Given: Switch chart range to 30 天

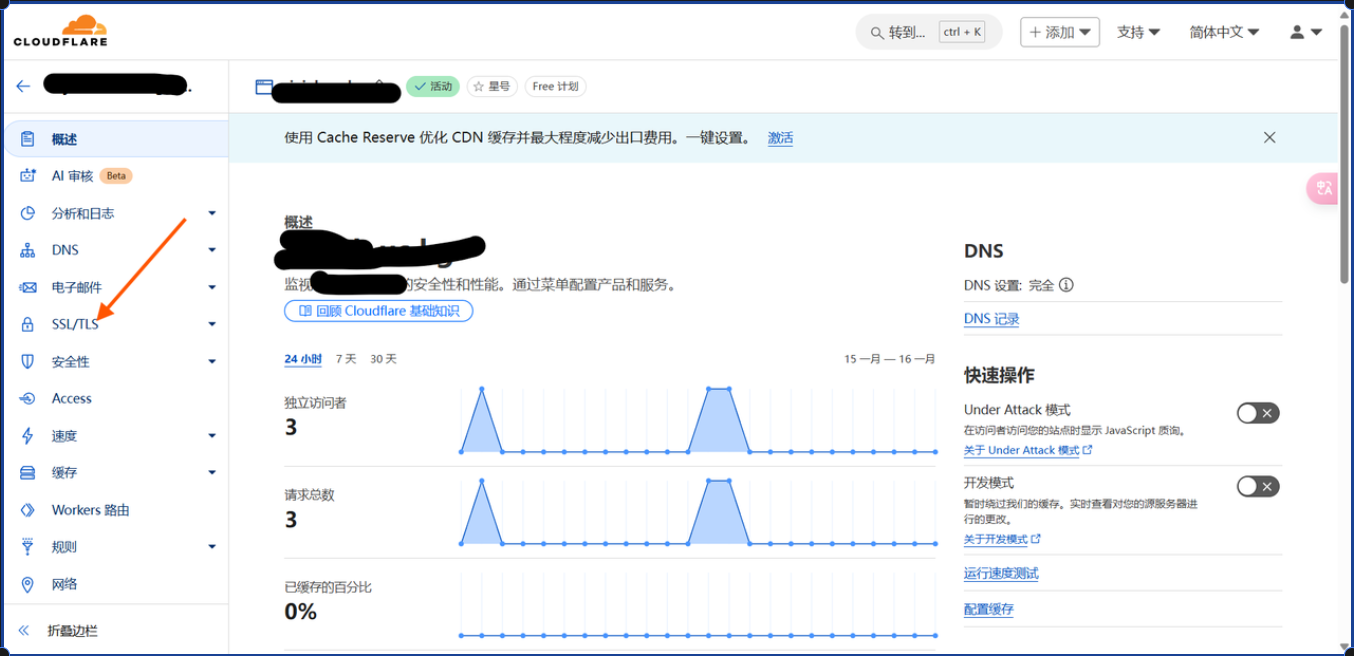Looking at the screenshot, I should coord(383,359).
